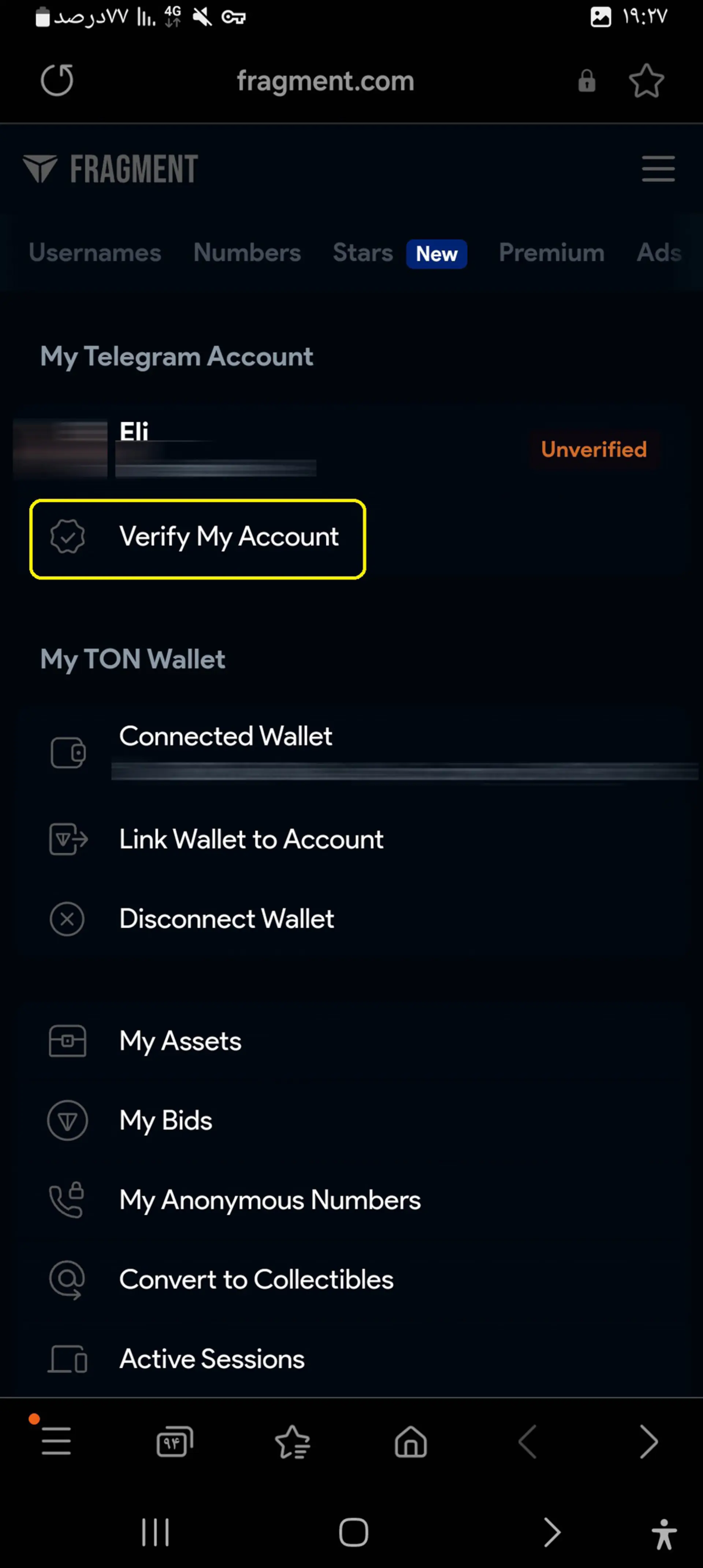Click the Fragment logo

[110, 168]
